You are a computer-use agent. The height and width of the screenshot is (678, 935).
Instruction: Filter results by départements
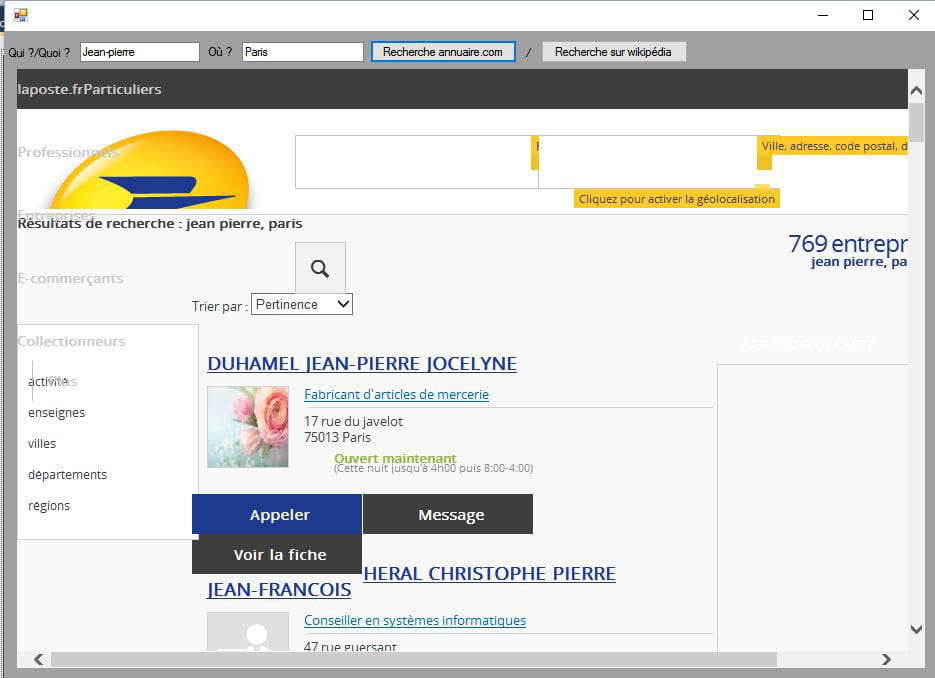[x=67, y=475]
